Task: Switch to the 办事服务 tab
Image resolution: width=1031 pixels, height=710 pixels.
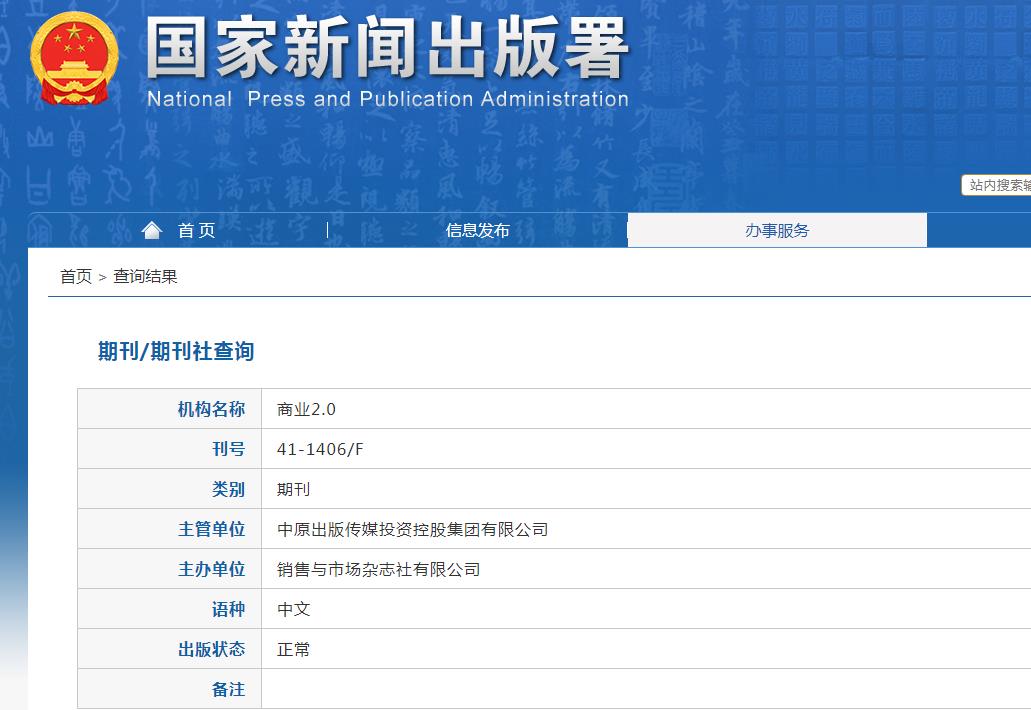Action: tap(777, 230)
